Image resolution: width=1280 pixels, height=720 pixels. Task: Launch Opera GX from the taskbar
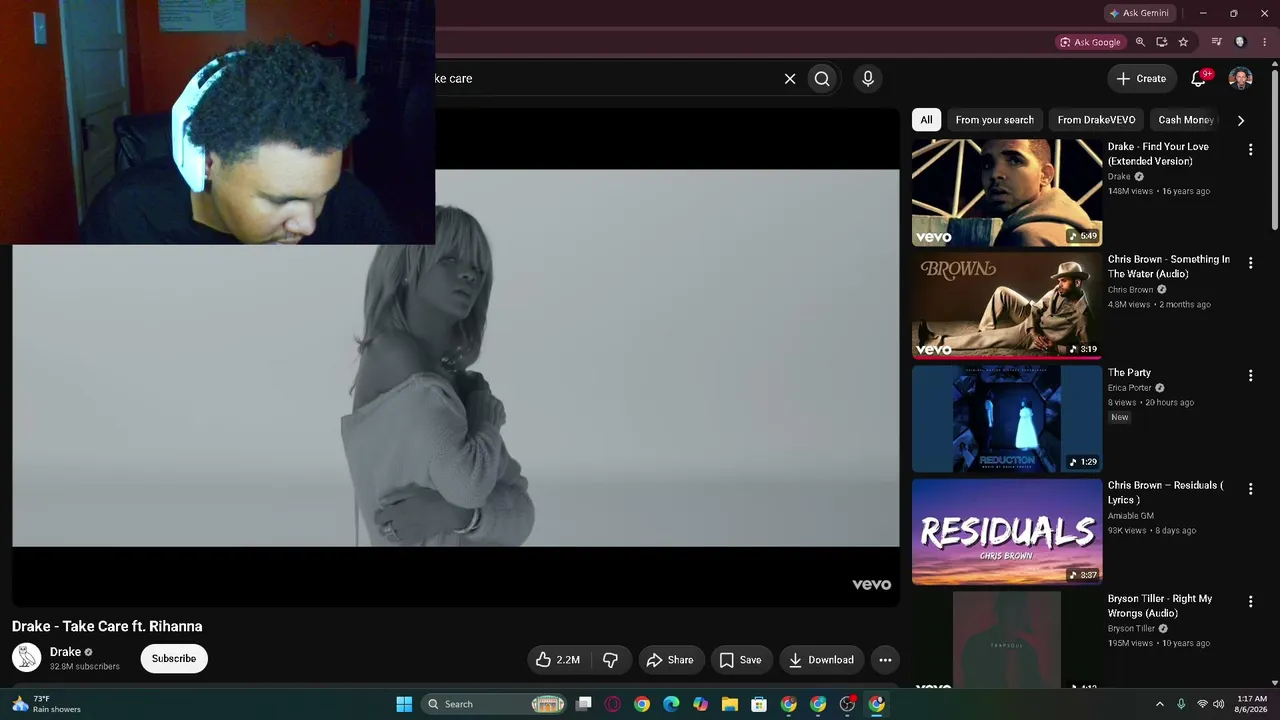pos(613,704)
